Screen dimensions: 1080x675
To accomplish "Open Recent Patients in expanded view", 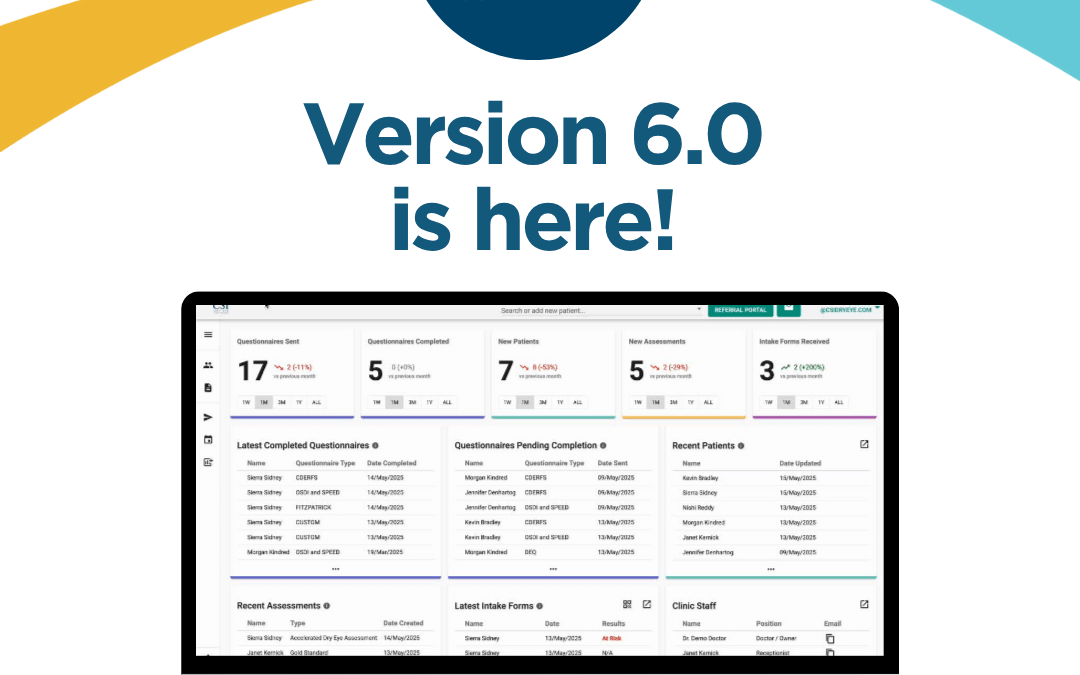I will 864,444.
